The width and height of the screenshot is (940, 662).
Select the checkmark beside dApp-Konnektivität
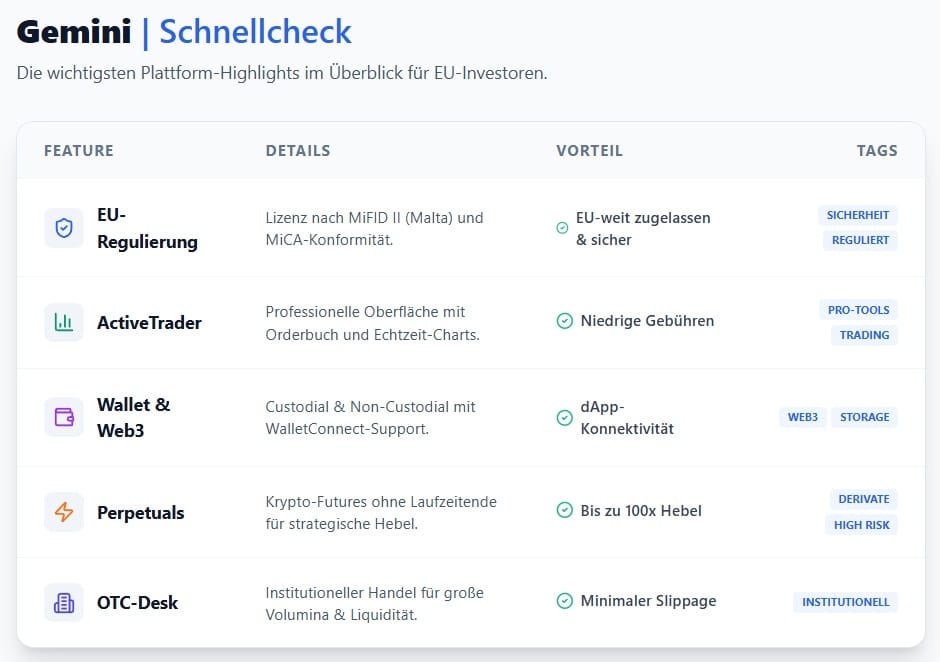tap(563, 418)
